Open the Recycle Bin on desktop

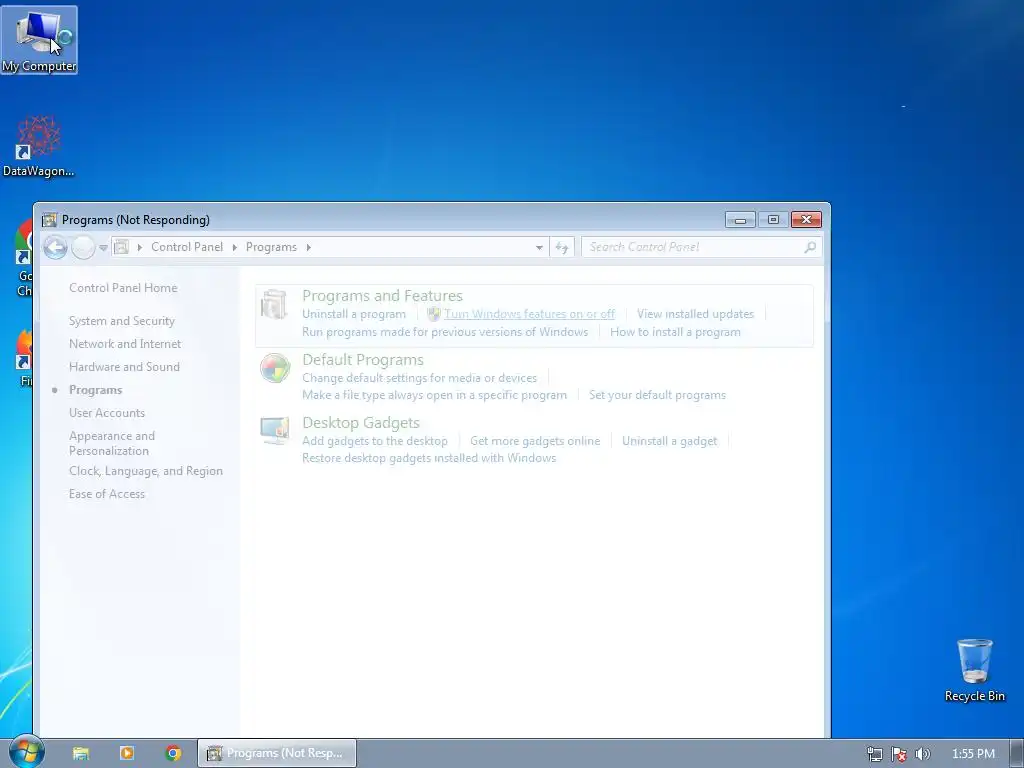(x=974, y=670)
